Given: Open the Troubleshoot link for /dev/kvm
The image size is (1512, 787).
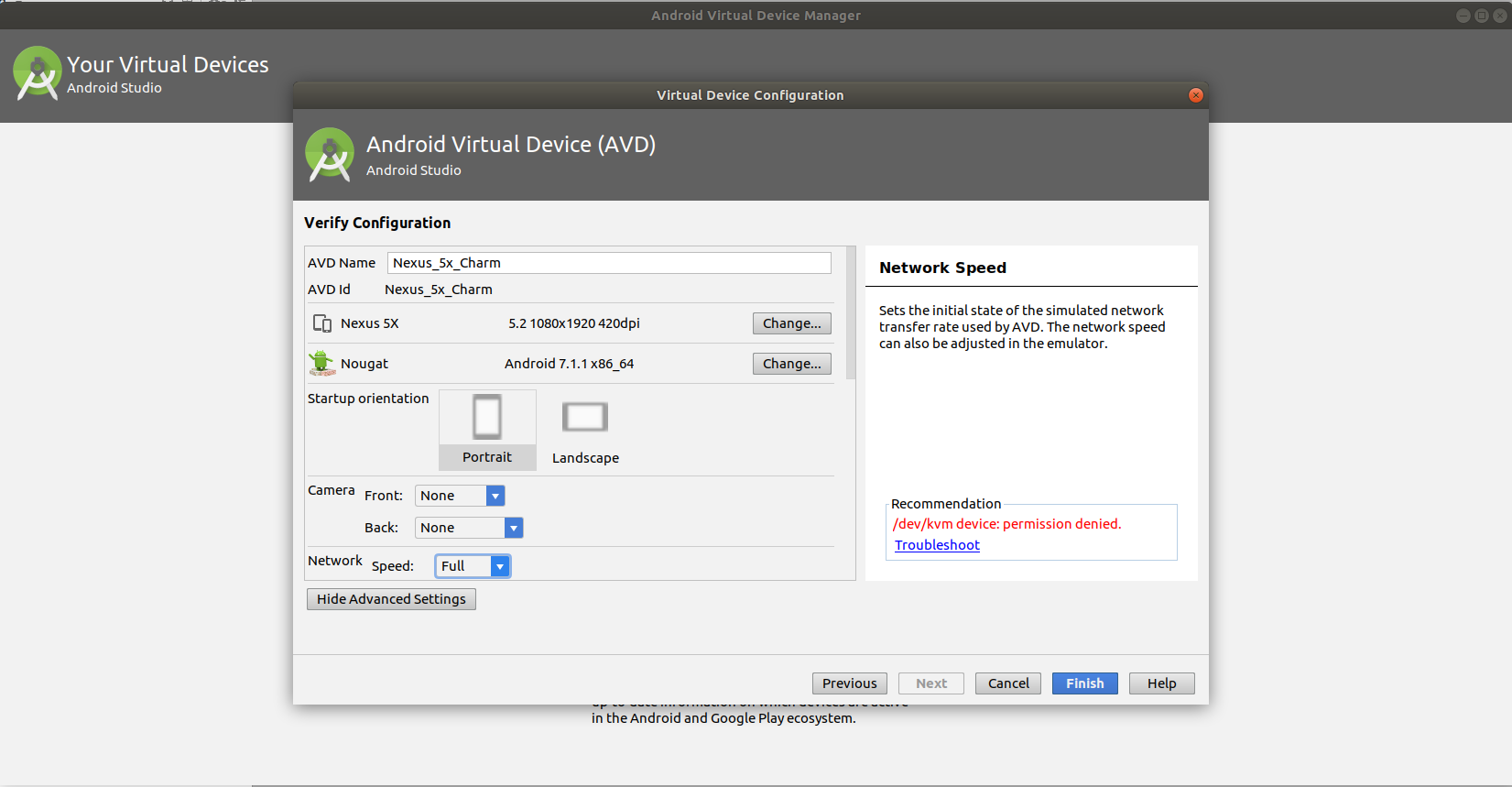Looking at the screenshot, I should (x=937, y=545).
